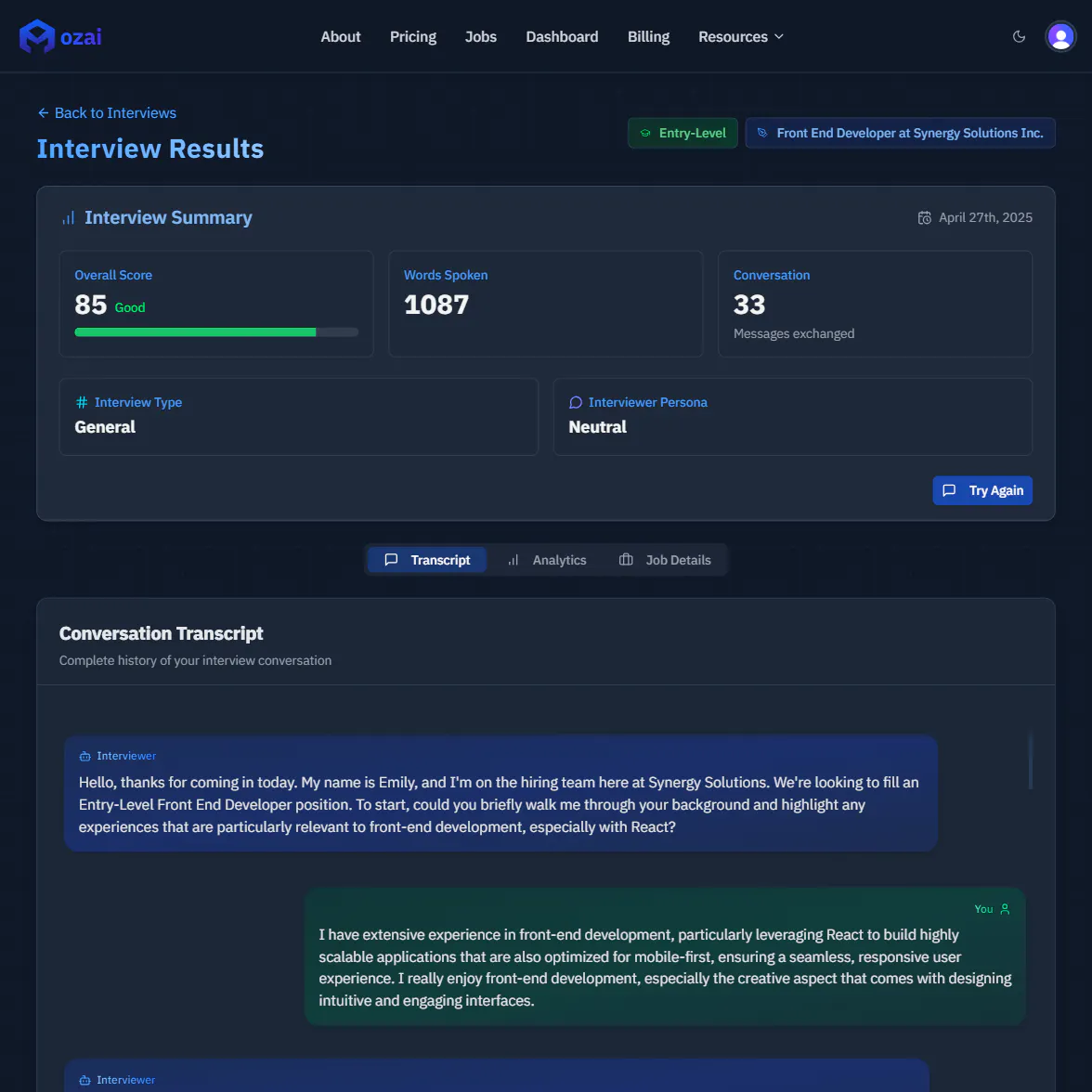
Task: Click the Conversation card label
Action: 772,275
